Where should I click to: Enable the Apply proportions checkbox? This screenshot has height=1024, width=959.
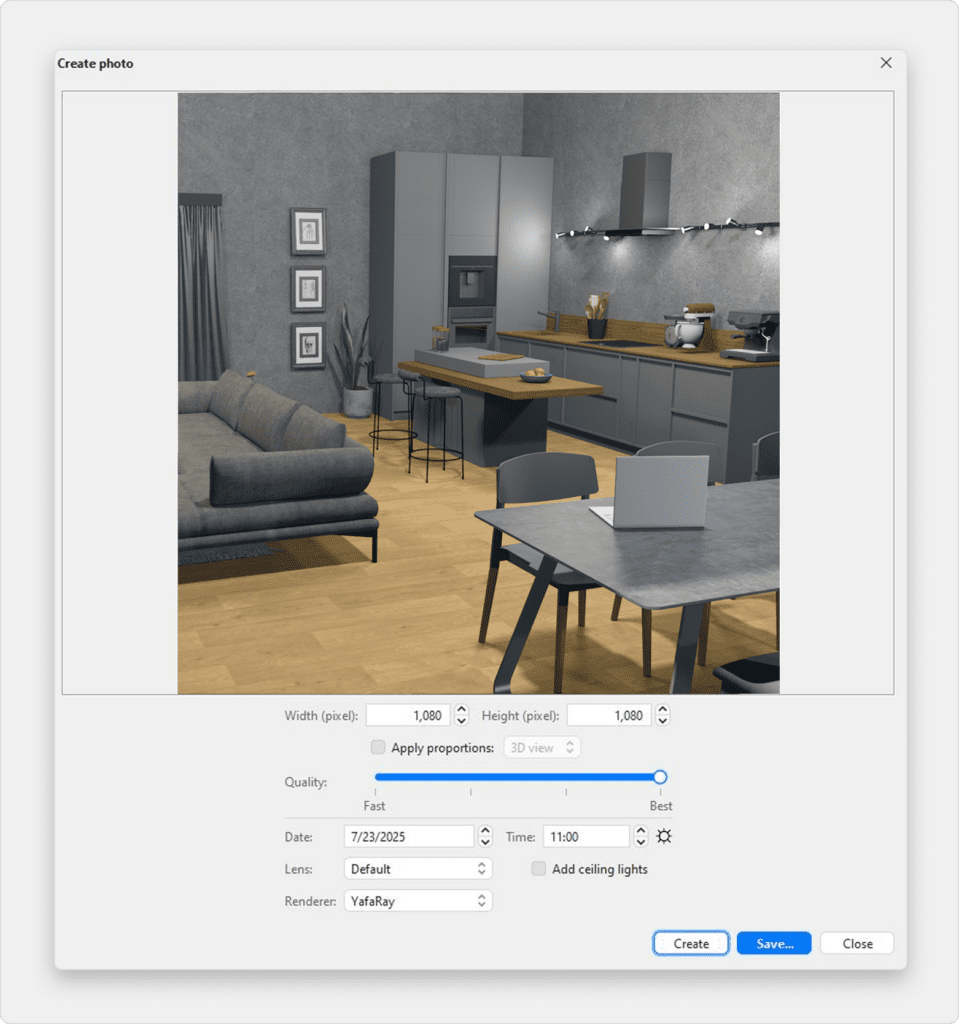click(x=378, y=747)
